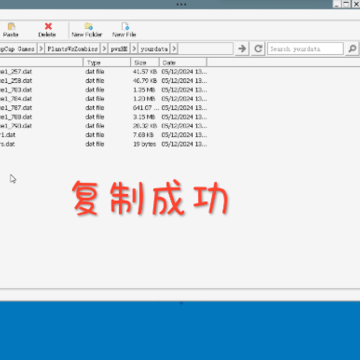Jump to the PlantsVsZombies breadcrumb
The width and height of the screenshot is (360, 360).
point(72,49)
